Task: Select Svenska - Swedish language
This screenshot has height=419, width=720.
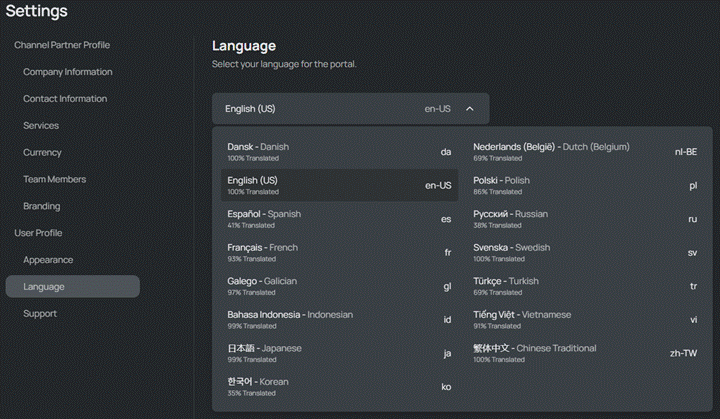Action: coord(585,253)
